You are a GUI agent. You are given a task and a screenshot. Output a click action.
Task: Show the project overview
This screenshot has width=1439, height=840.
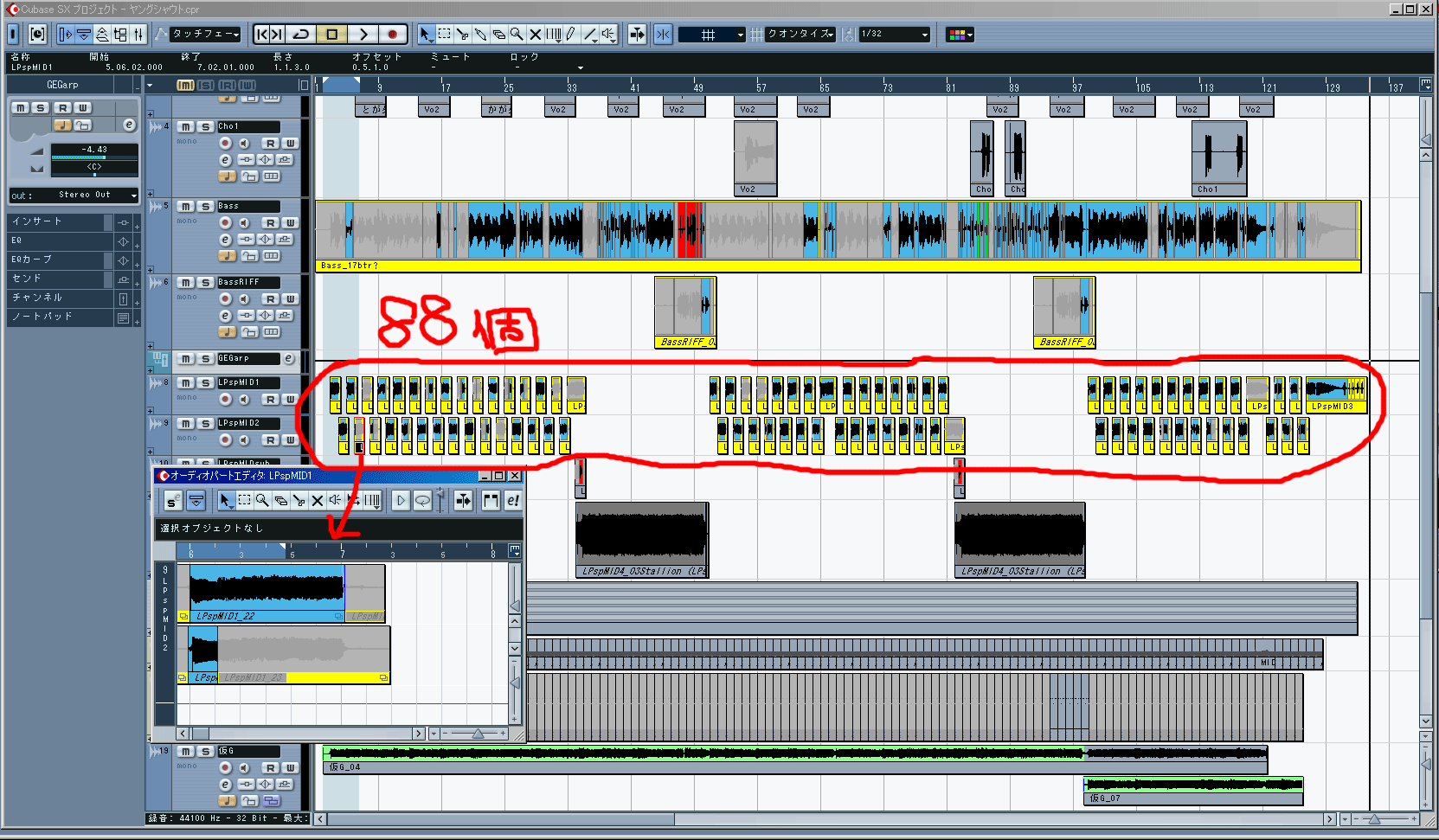click(x=102, y=35)
